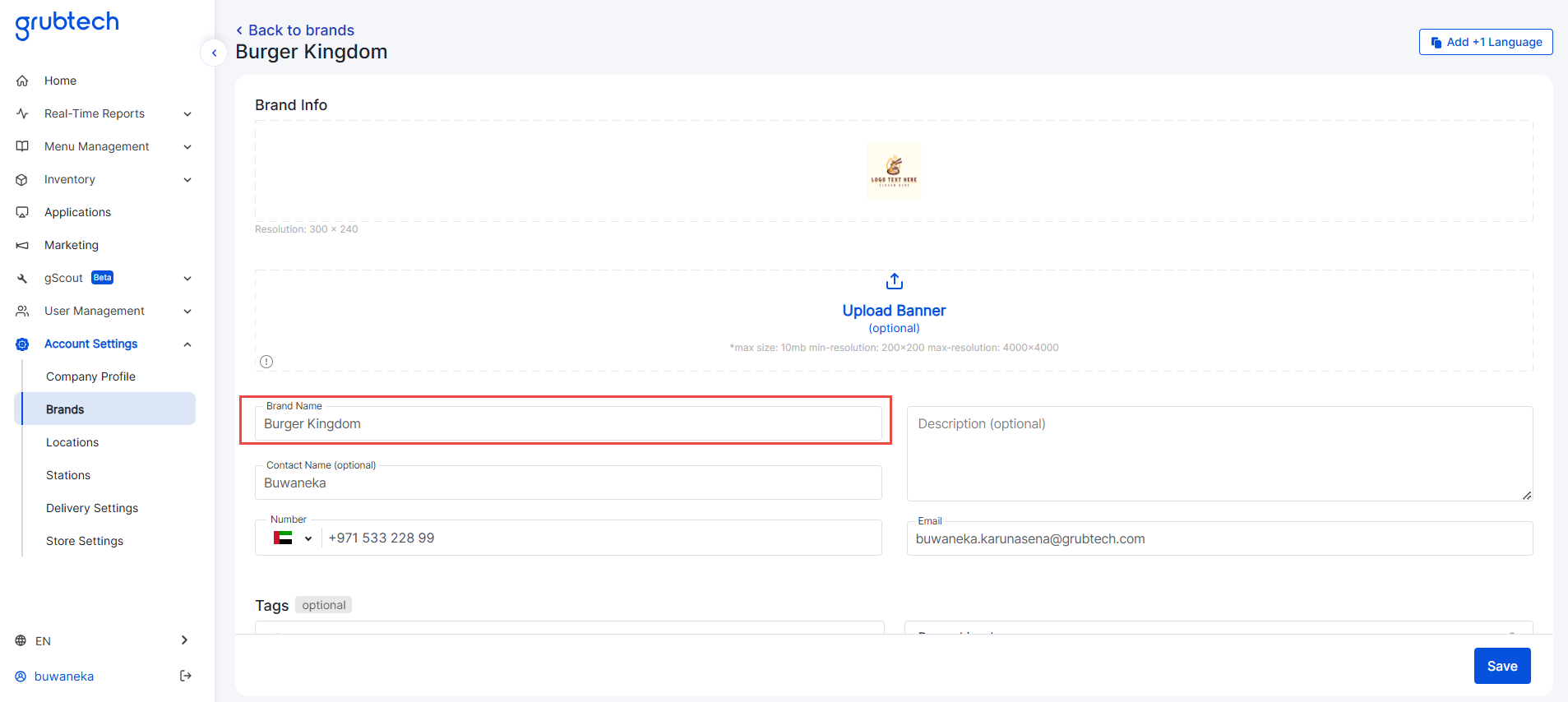Viewport: 1568px width, 702px height.
Task: Click the Marketing megaphone icon
Action: 22,245
